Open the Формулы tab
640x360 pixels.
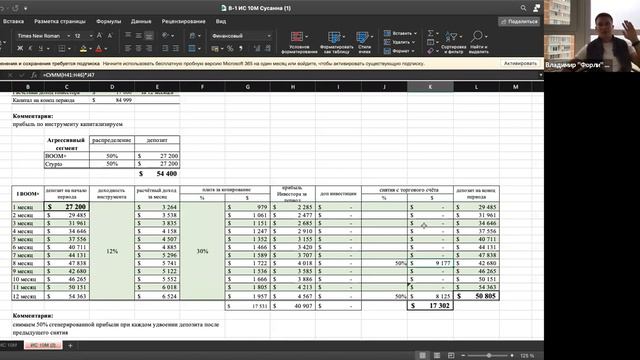click(109, 21)
